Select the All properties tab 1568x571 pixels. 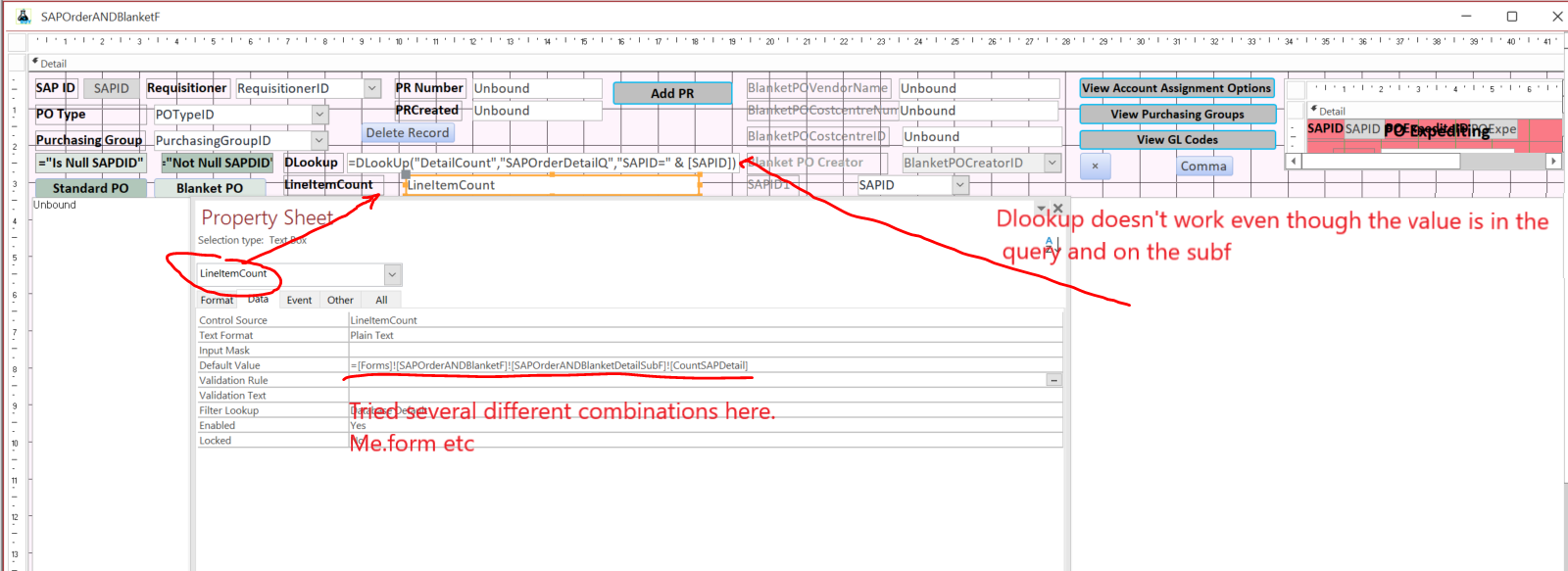click(x=381, y=301)
